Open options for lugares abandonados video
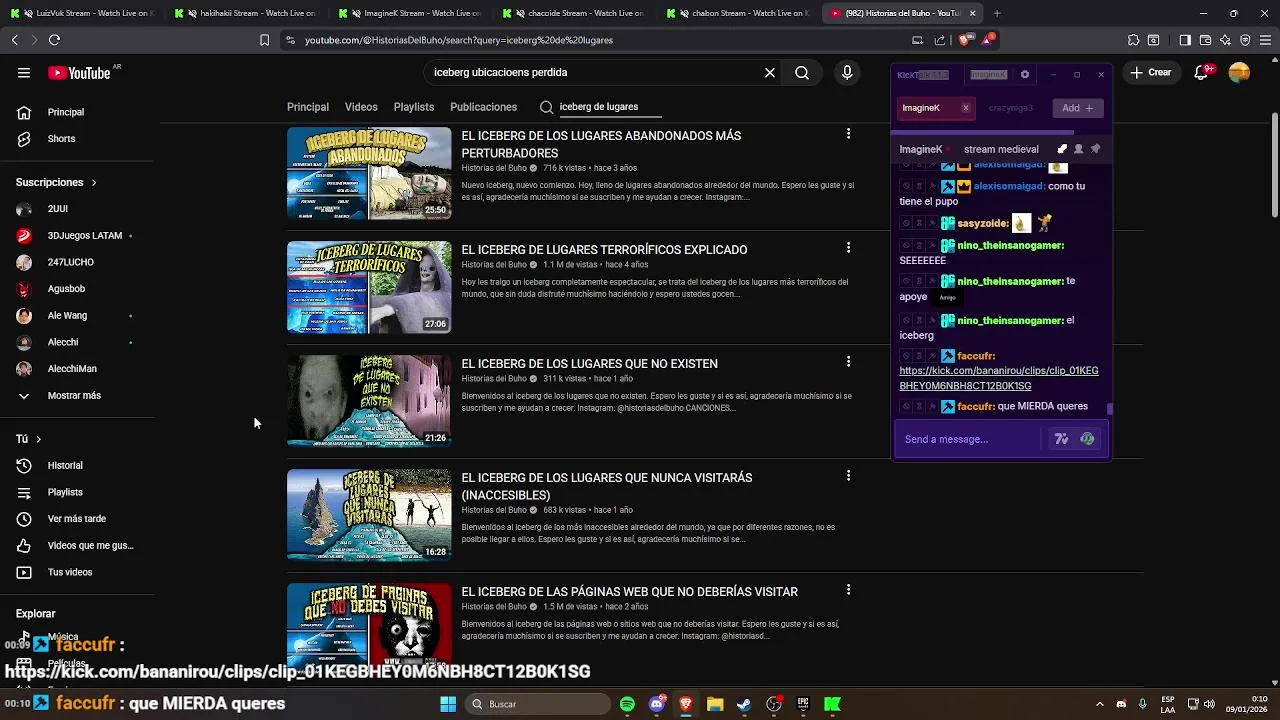 click(x=848, y=134)
